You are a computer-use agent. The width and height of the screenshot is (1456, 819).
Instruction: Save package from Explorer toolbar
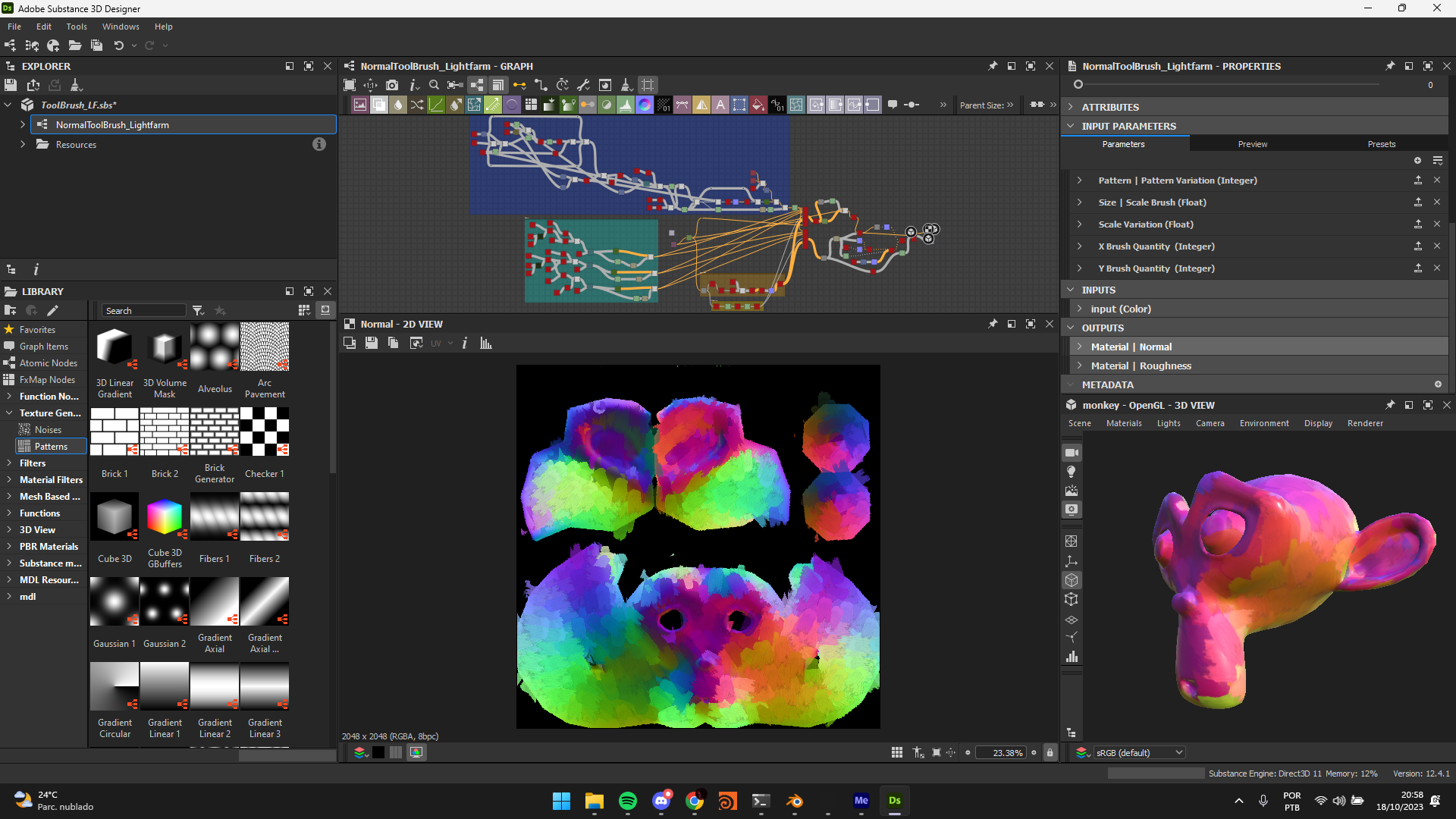[x=11, y=85]
